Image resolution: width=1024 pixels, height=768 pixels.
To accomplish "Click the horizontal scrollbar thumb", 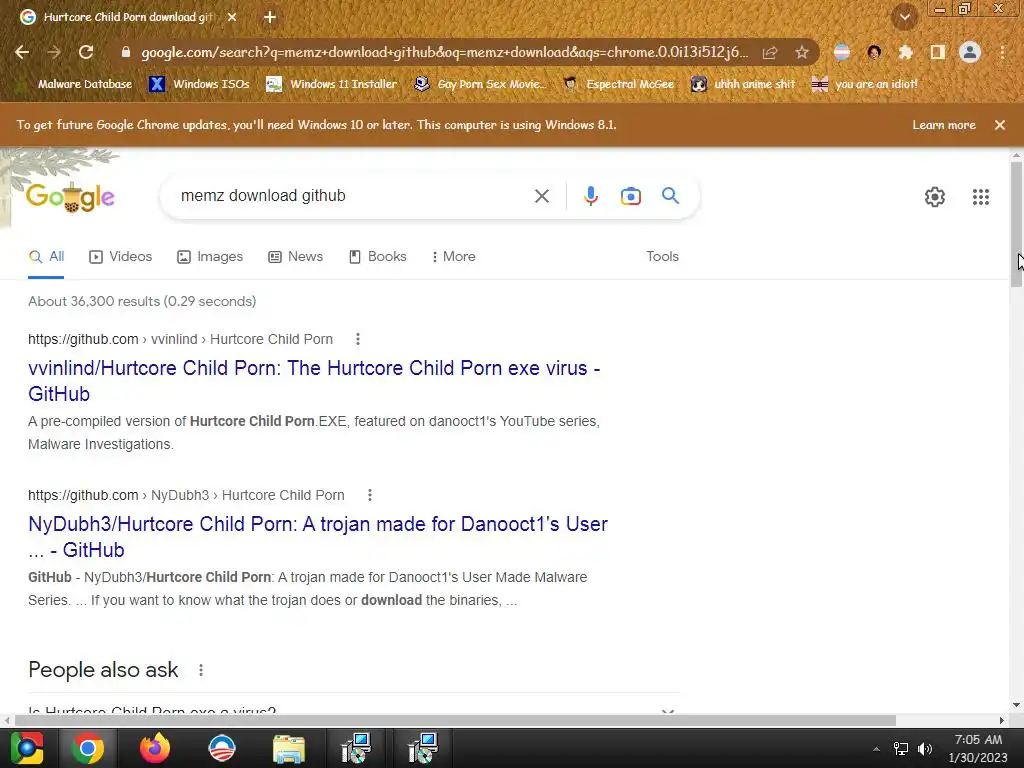I will pos(455,720).
